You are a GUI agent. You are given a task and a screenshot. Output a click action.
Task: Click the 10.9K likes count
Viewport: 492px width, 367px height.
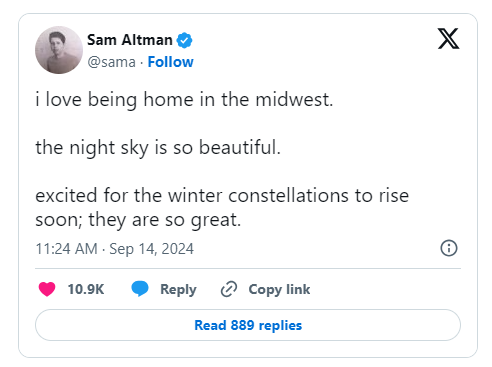pos(86,289)
